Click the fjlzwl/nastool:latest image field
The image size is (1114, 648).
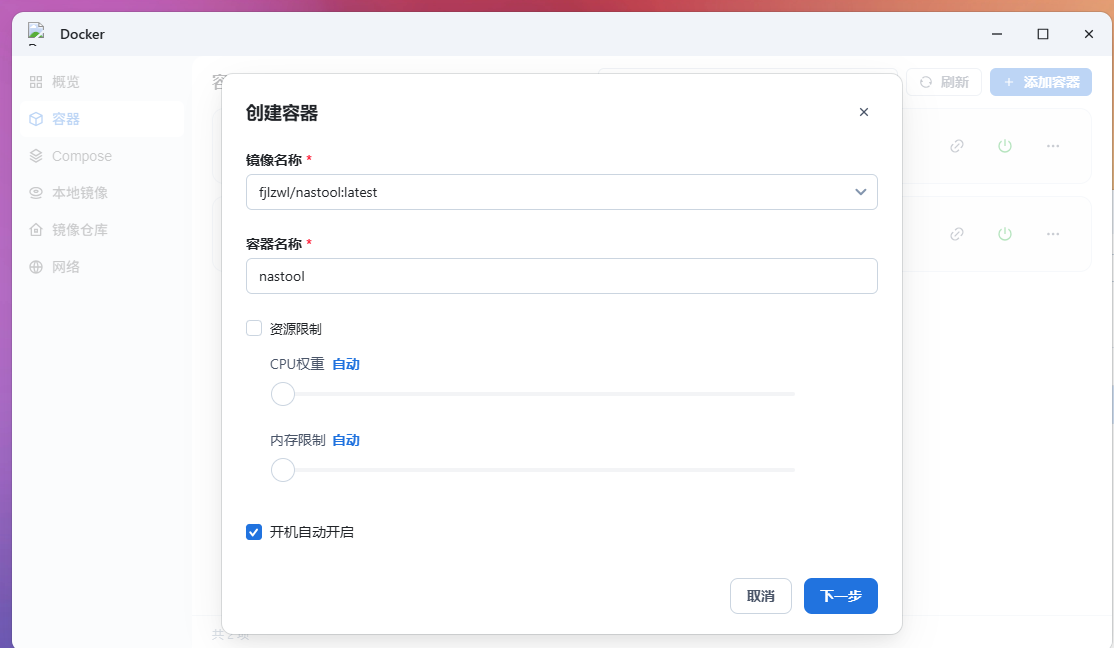[x=562, y=192]
